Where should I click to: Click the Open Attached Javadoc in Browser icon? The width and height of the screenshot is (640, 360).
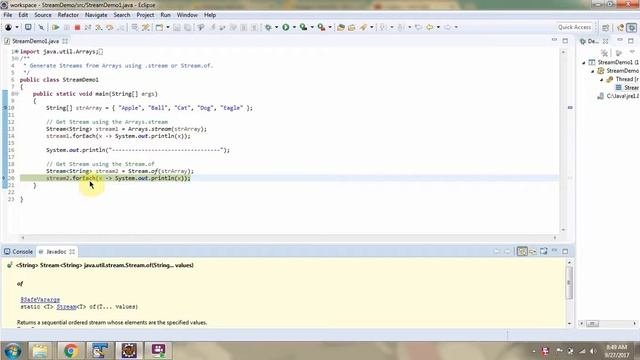tap(544, 251)
